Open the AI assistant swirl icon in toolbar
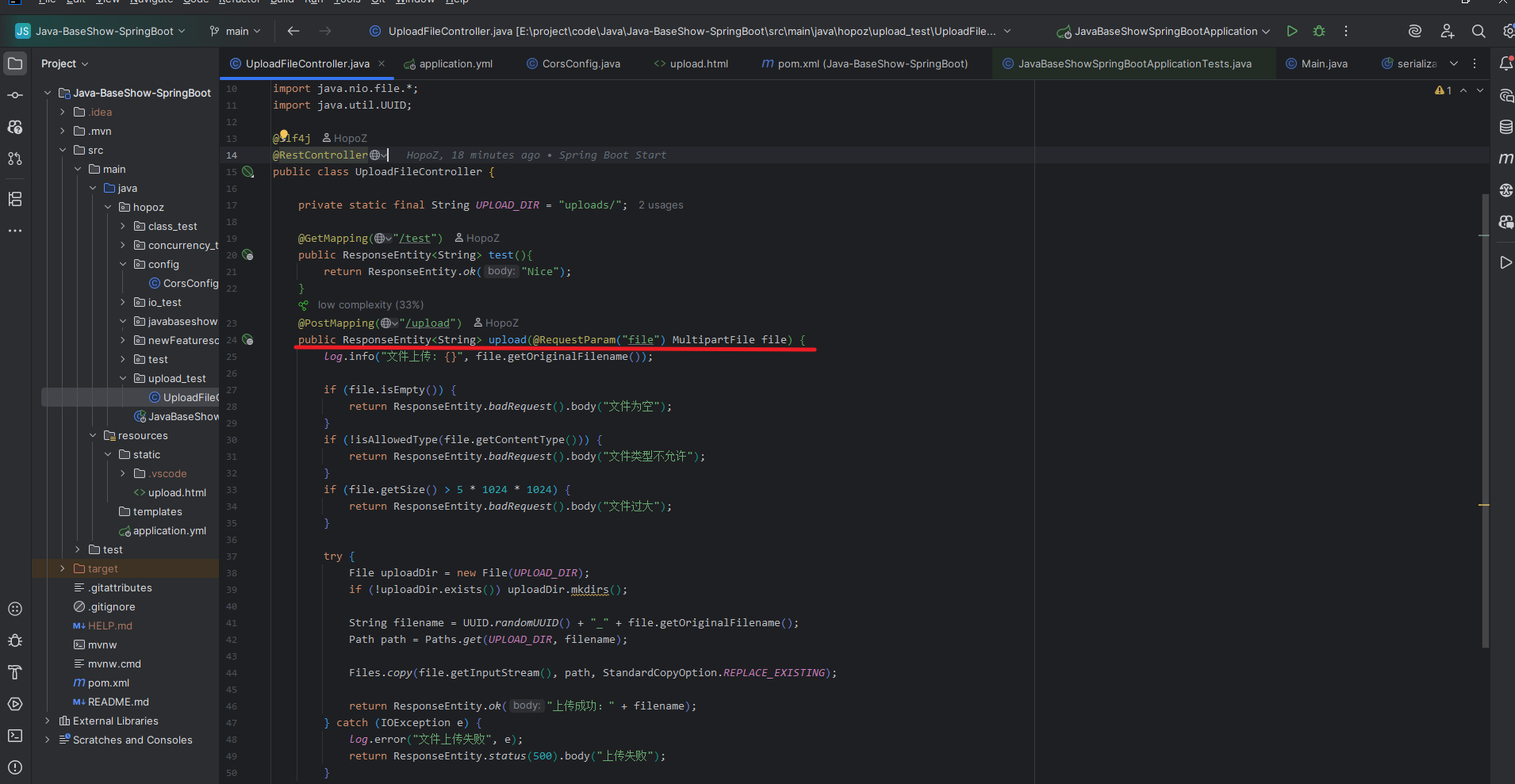The width and height of the screenshot is (1515, 784). (x=1415, y=31)
